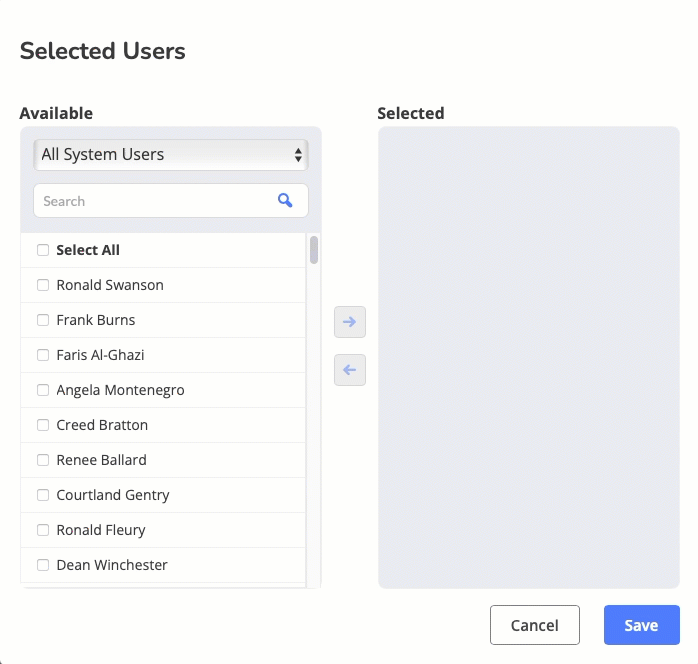Click the left arrow remove button
Viewport: 698px width, 664px height.
click(x=350, y=370)
